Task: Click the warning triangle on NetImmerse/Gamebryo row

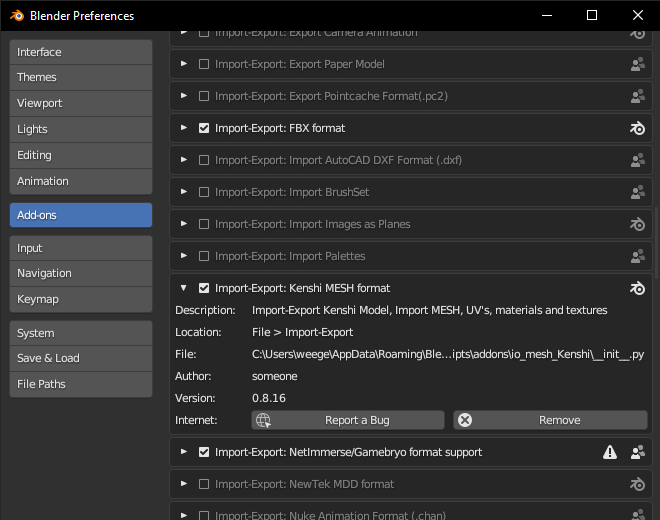Action: click(609, 452)
